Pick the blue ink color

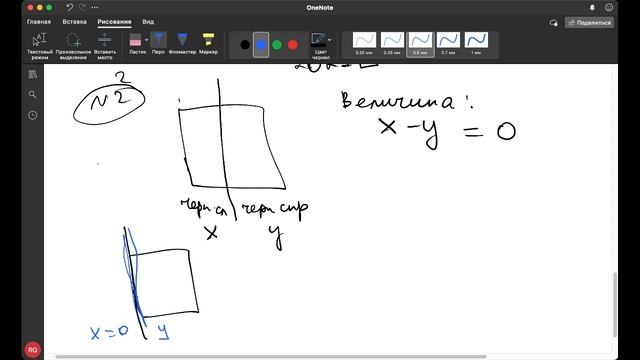point(261,45)
